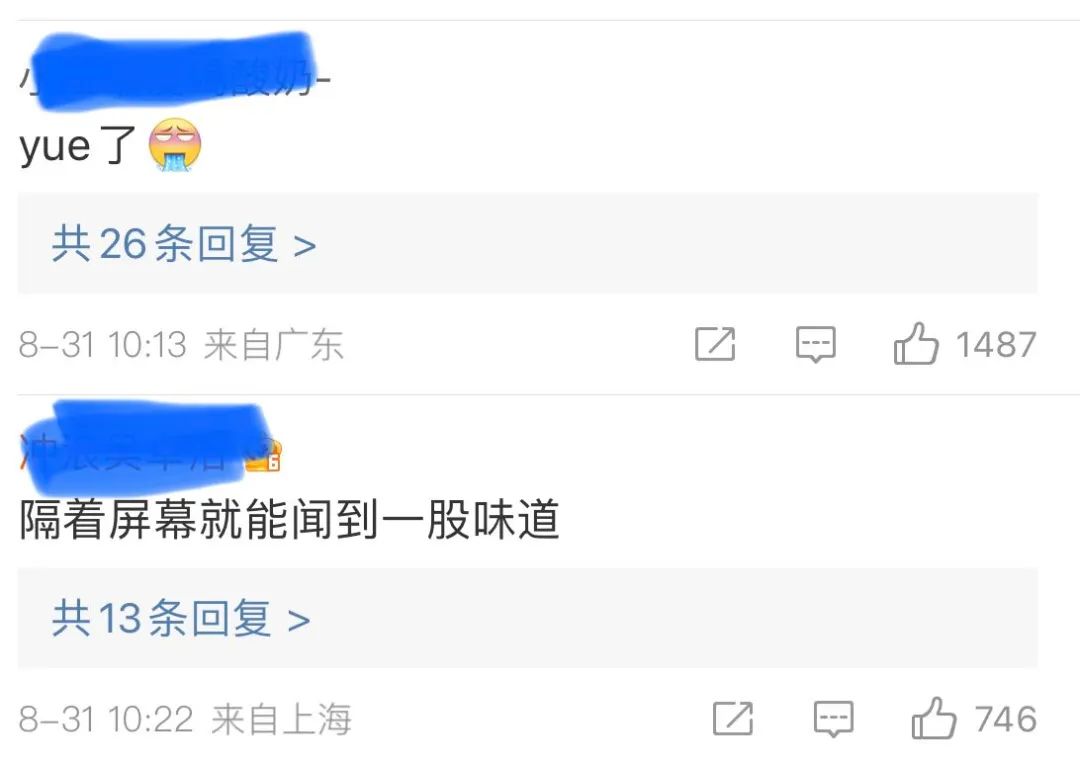The height and width of the screenshot is (766, 1080).
Task: Tap the repost icon on the 广东 comment
Action: click(x=715, y=344)
